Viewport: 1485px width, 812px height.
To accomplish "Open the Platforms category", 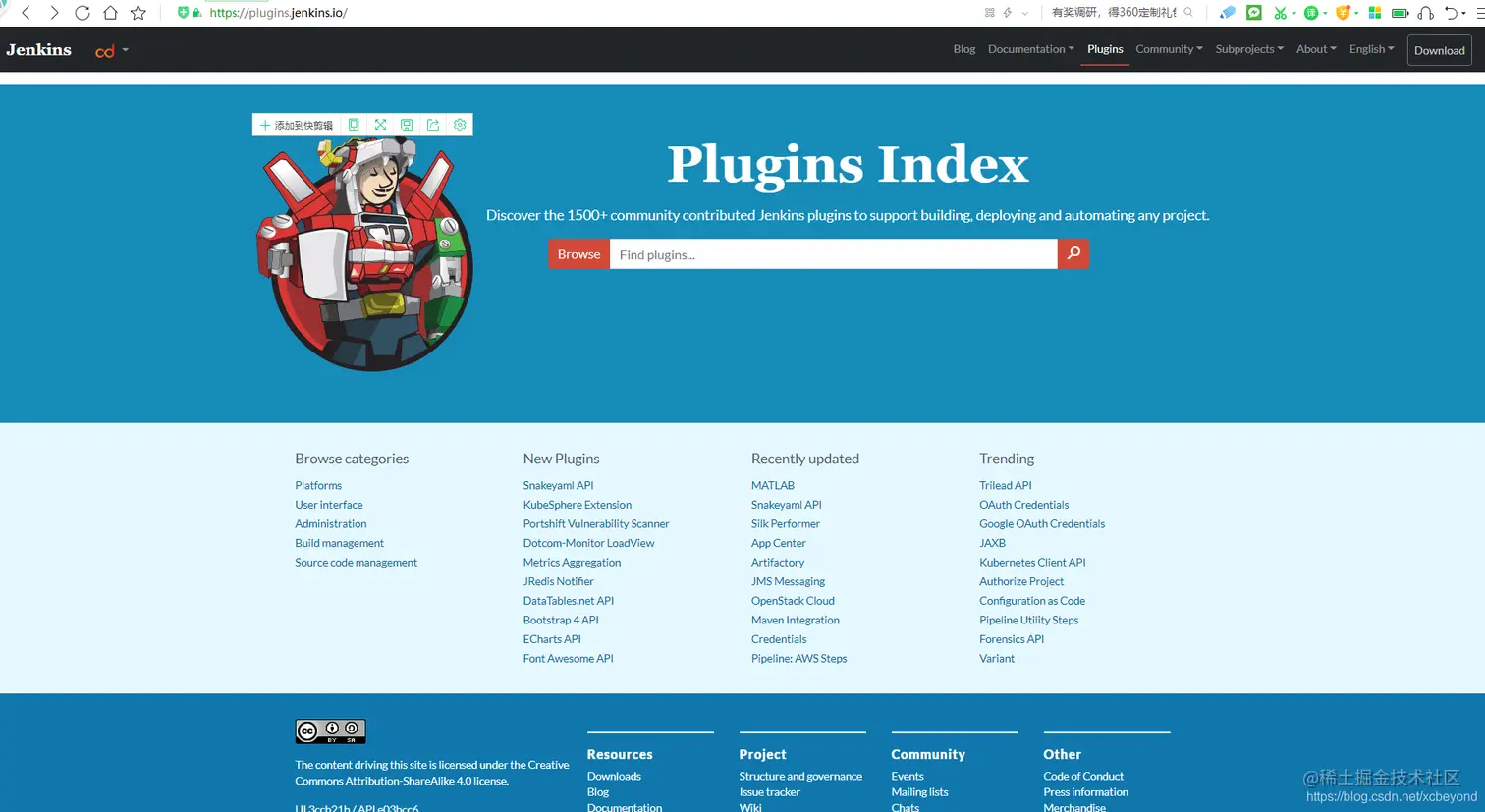I will pyautogui.click(x=318, y=485).
